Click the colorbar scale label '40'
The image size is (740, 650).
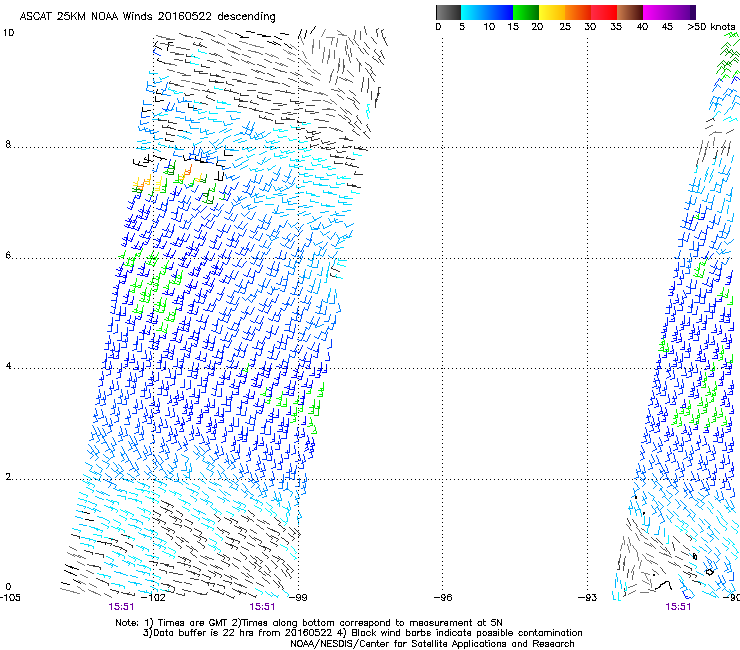[x=642, y=27]
